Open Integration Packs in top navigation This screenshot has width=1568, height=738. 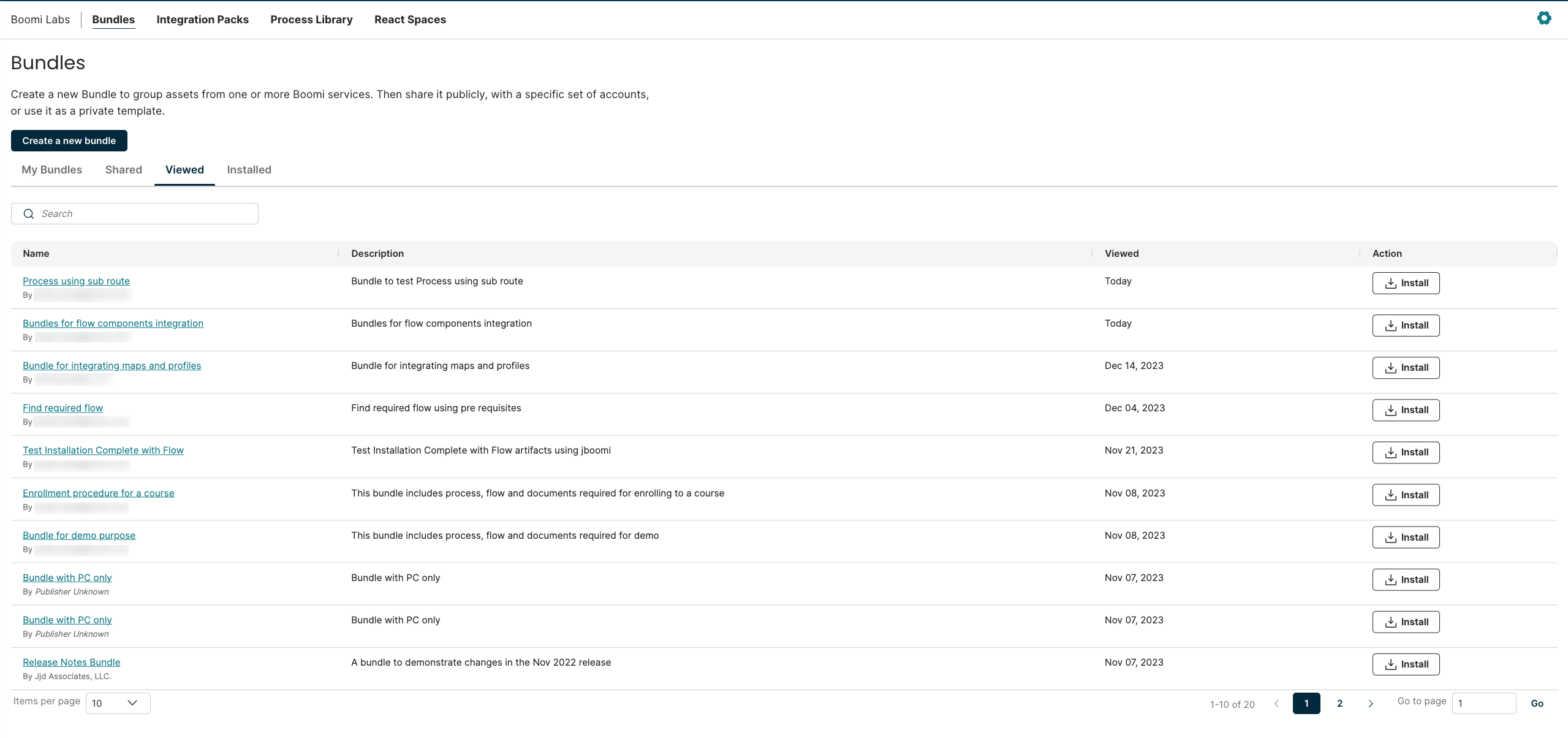coord(202,20)
